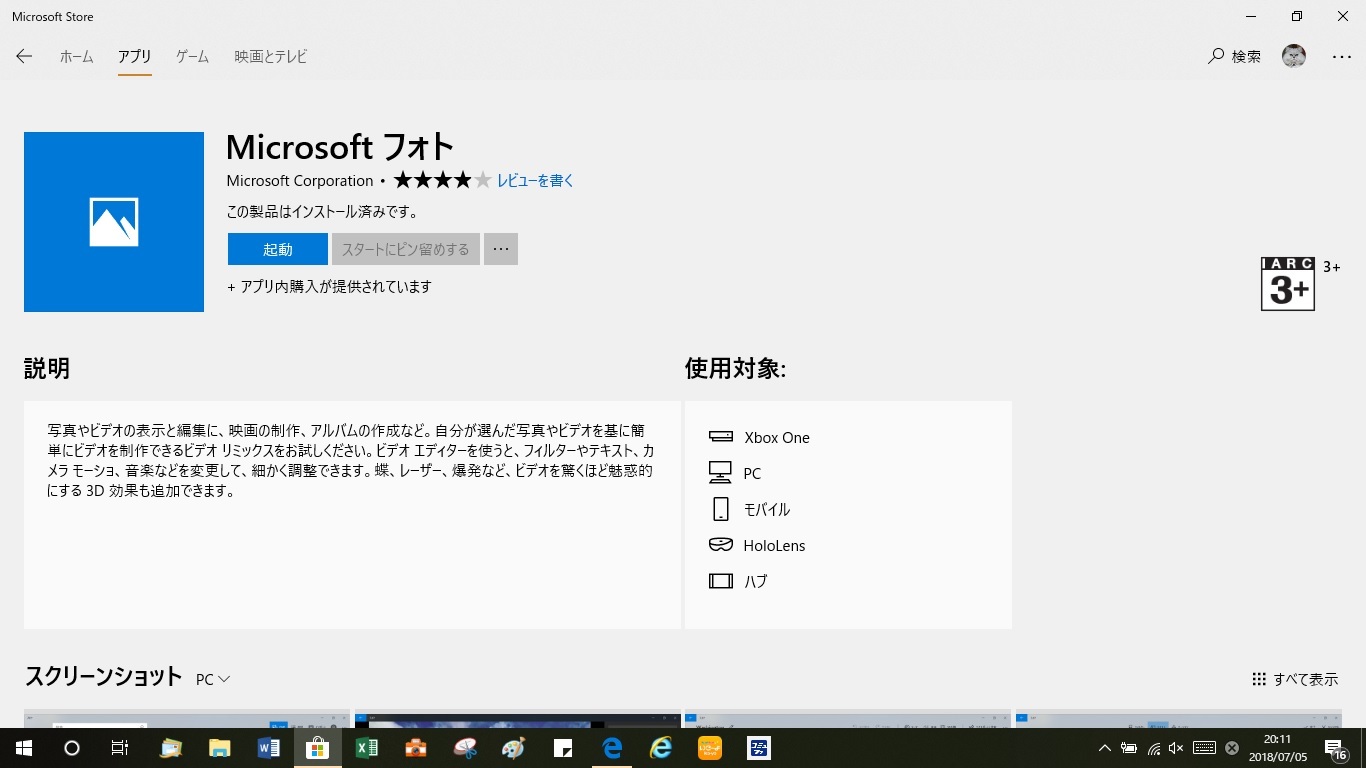Click the 説明 heading
This screenshot has height=768, width=1366.
coord(47,368)
